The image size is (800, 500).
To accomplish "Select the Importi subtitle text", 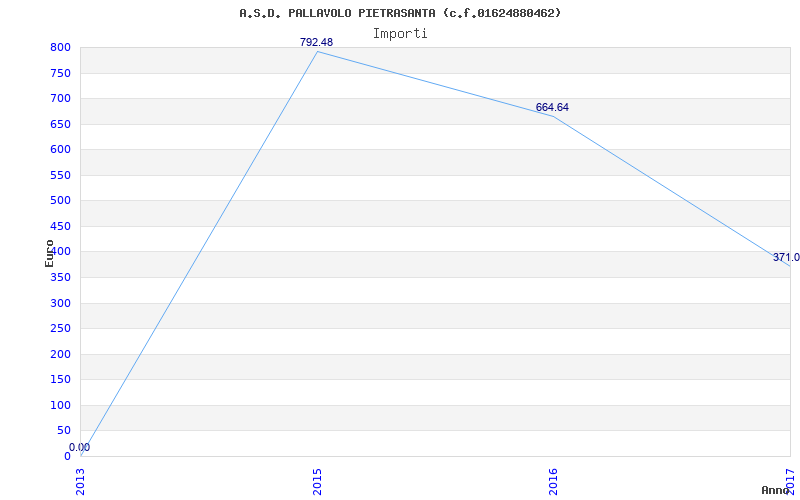I will 400,34.
